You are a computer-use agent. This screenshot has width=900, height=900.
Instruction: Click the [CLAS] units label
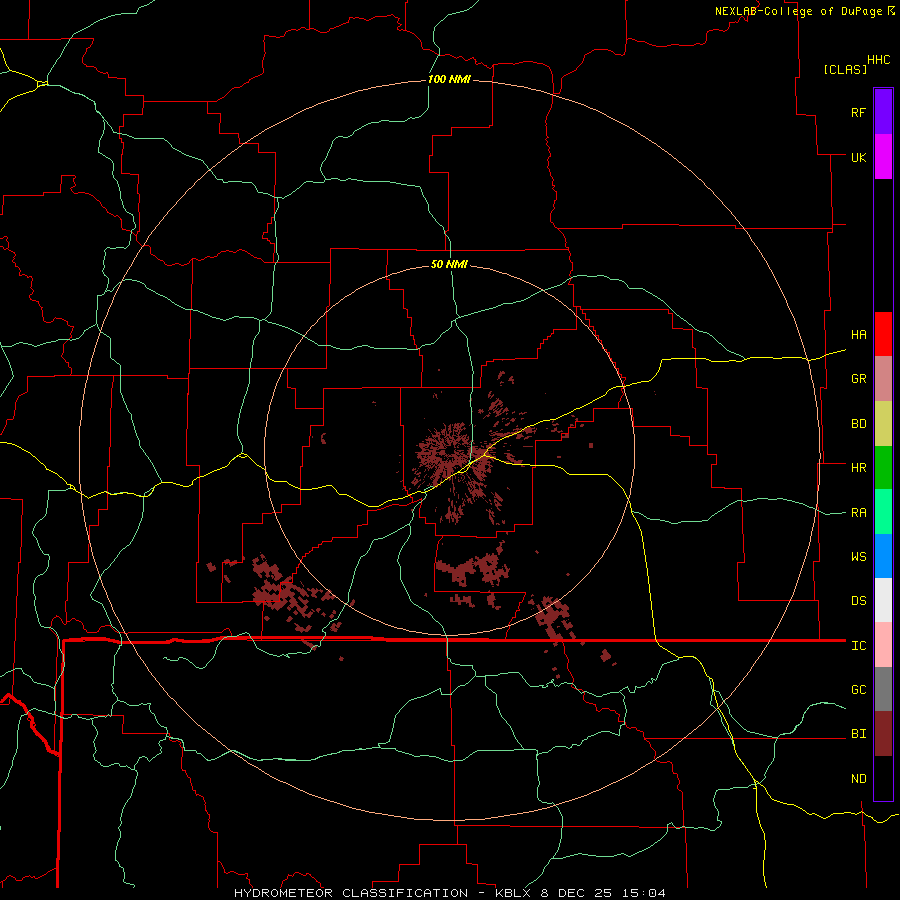pos(845,69)
